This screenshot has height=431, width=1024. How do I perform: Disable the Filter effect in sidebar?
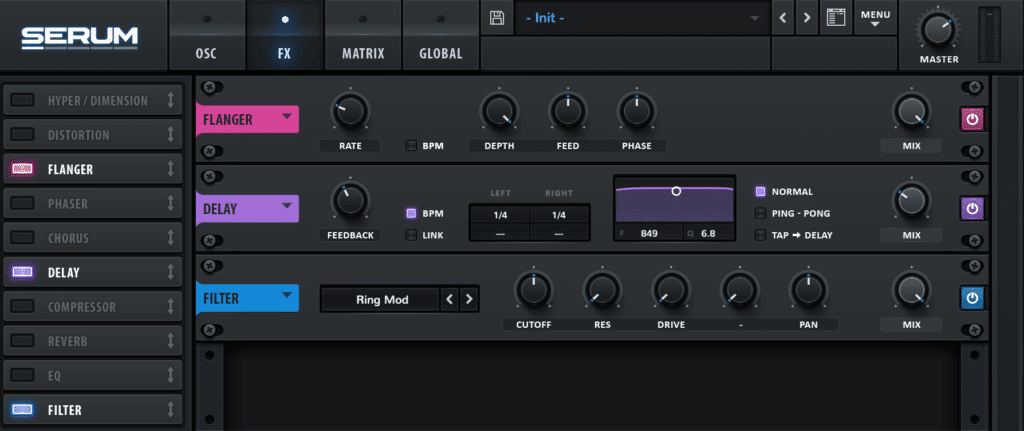[24, 410]
